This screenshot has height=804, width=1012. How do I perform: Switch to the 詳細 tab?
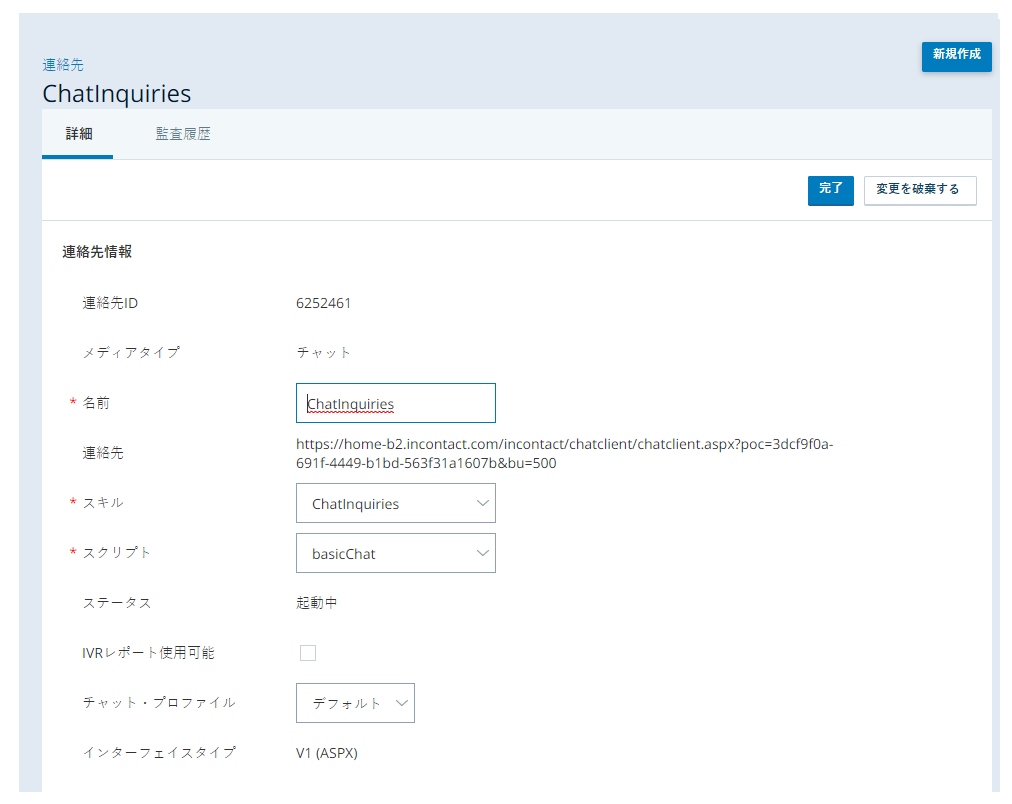(78, 134)
